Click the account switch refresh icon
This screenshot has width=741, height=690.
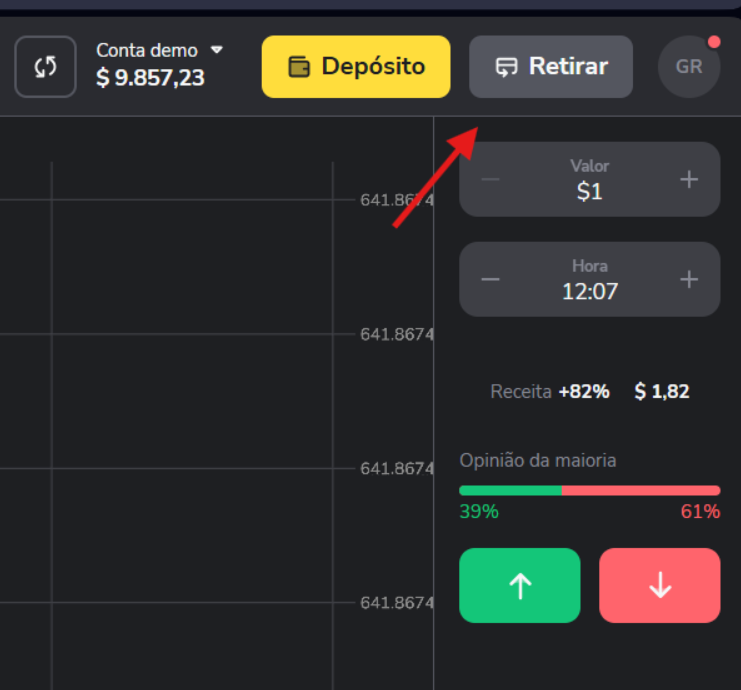tap(45, 67)
